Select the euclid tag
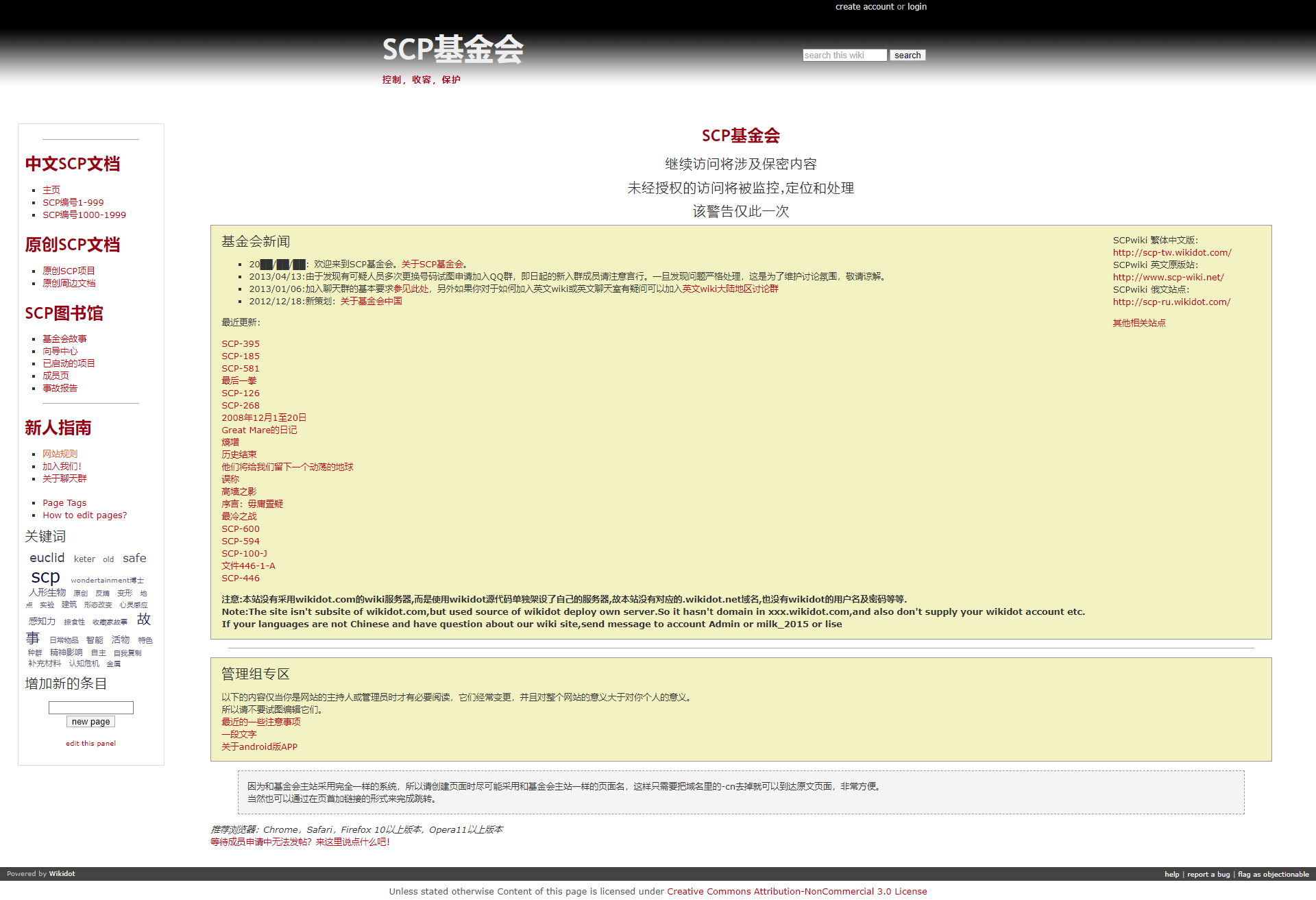 tap(47, 558)
